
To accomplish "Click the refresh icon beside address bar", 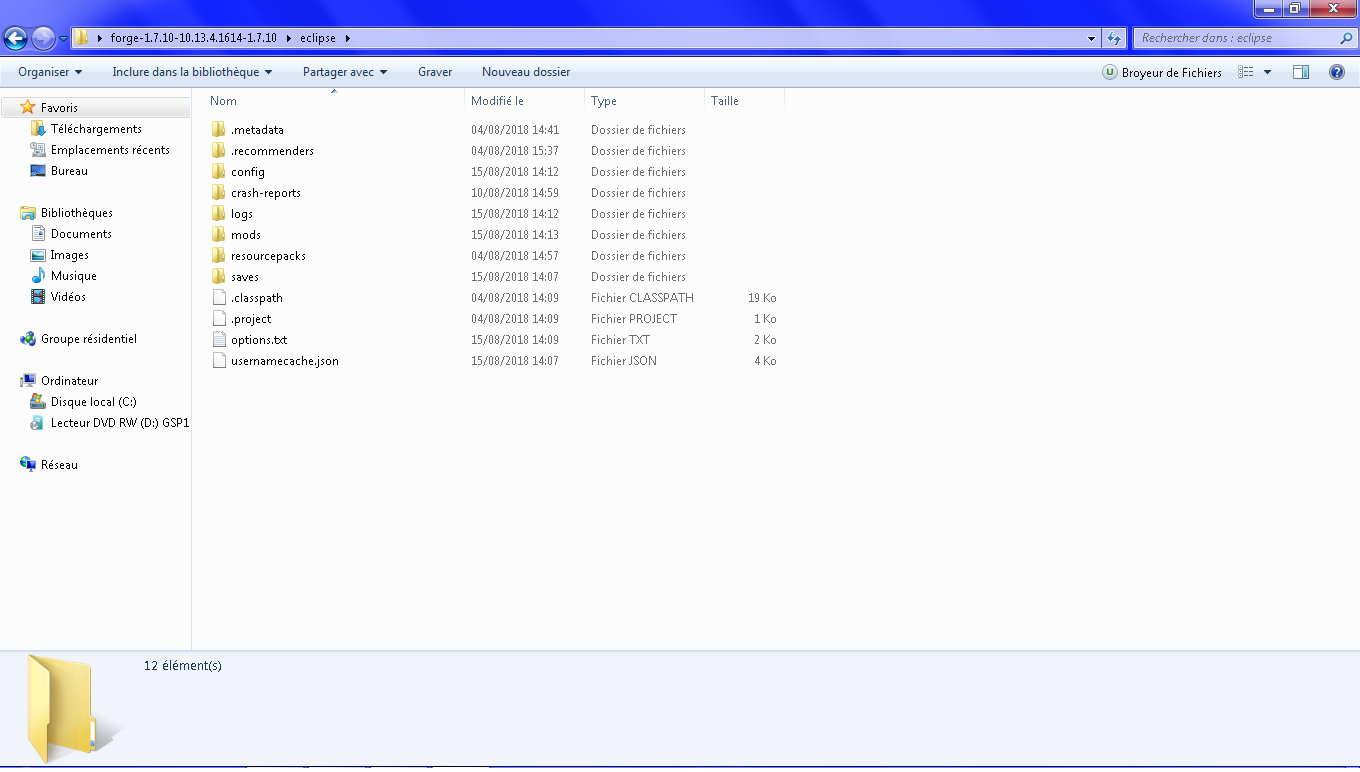I will click(1114, 38).
